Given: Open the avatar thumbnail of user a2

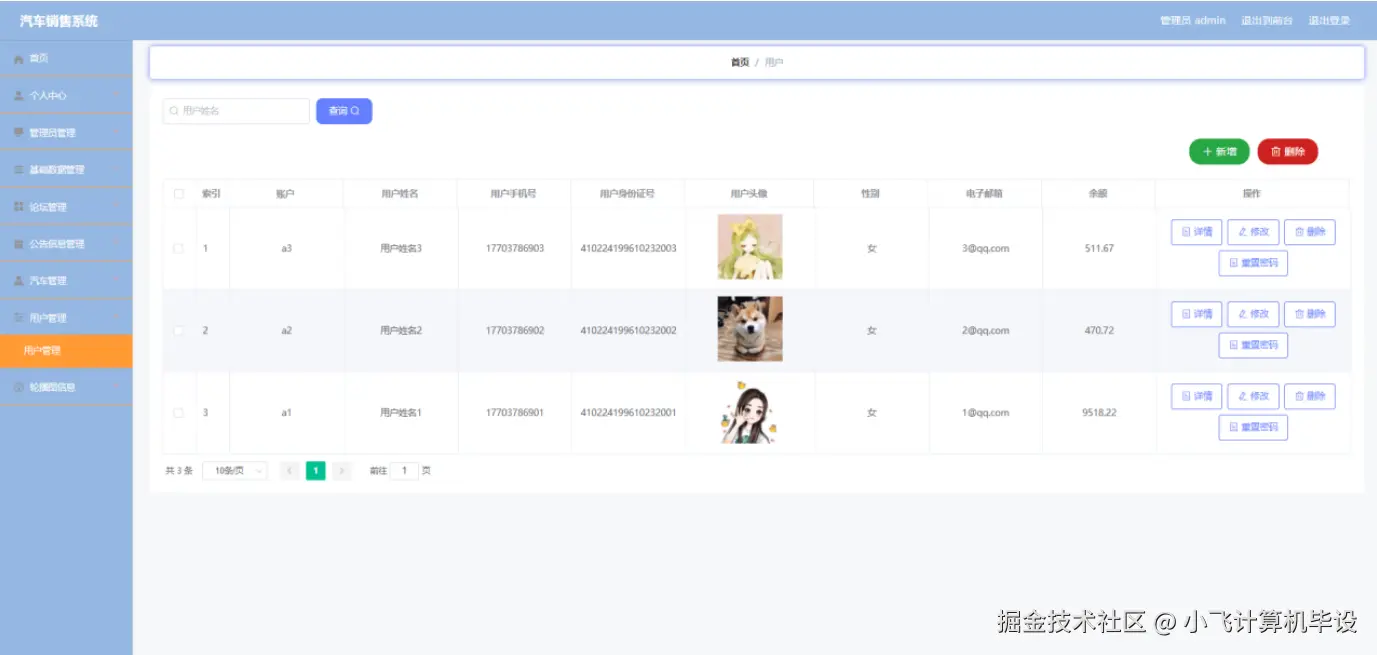Looking at the screenshot, I should [748, 329].
